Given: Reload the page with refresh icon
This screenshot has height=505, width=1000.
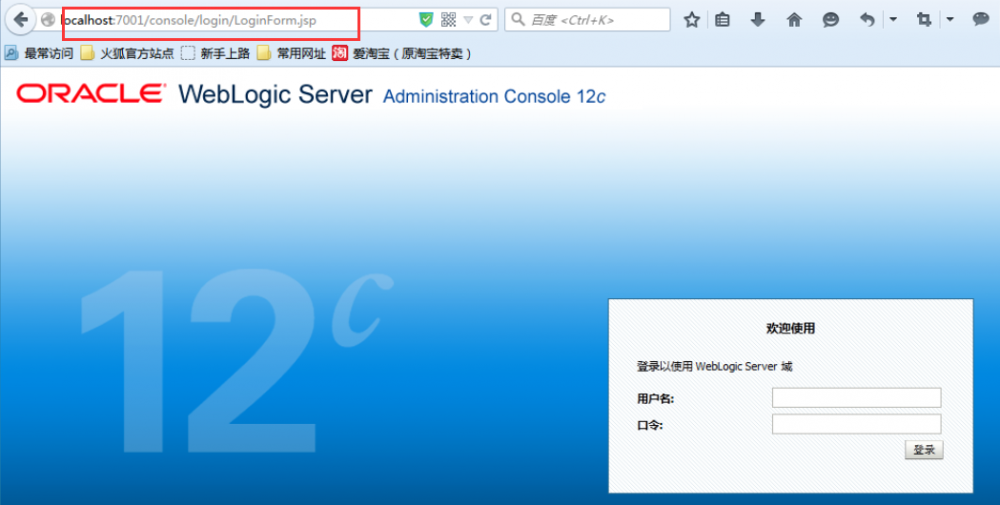Looking at the screenshot, I should point(485,20).
